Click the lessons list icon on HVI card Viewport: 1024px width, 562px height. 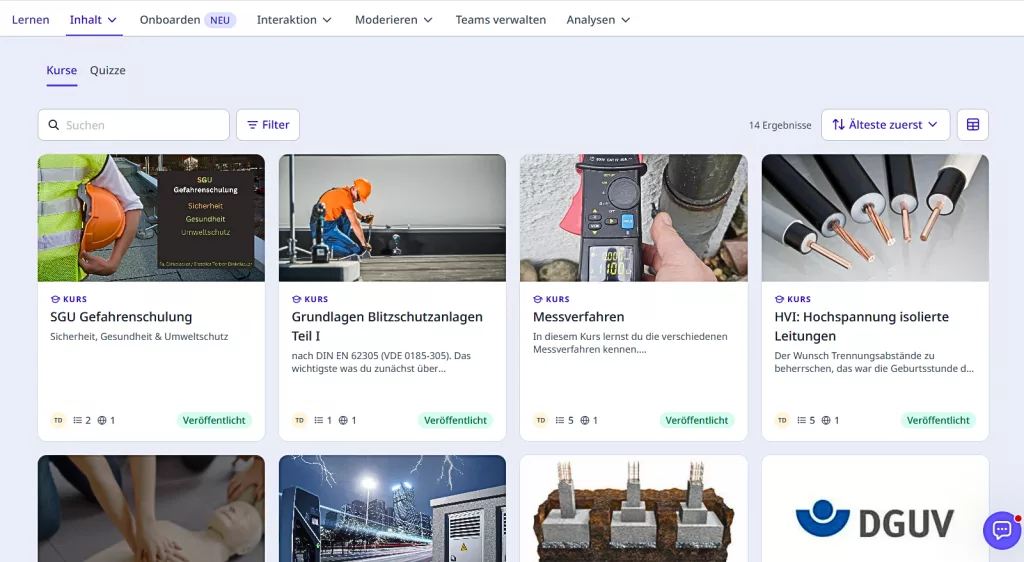point(802,421)
